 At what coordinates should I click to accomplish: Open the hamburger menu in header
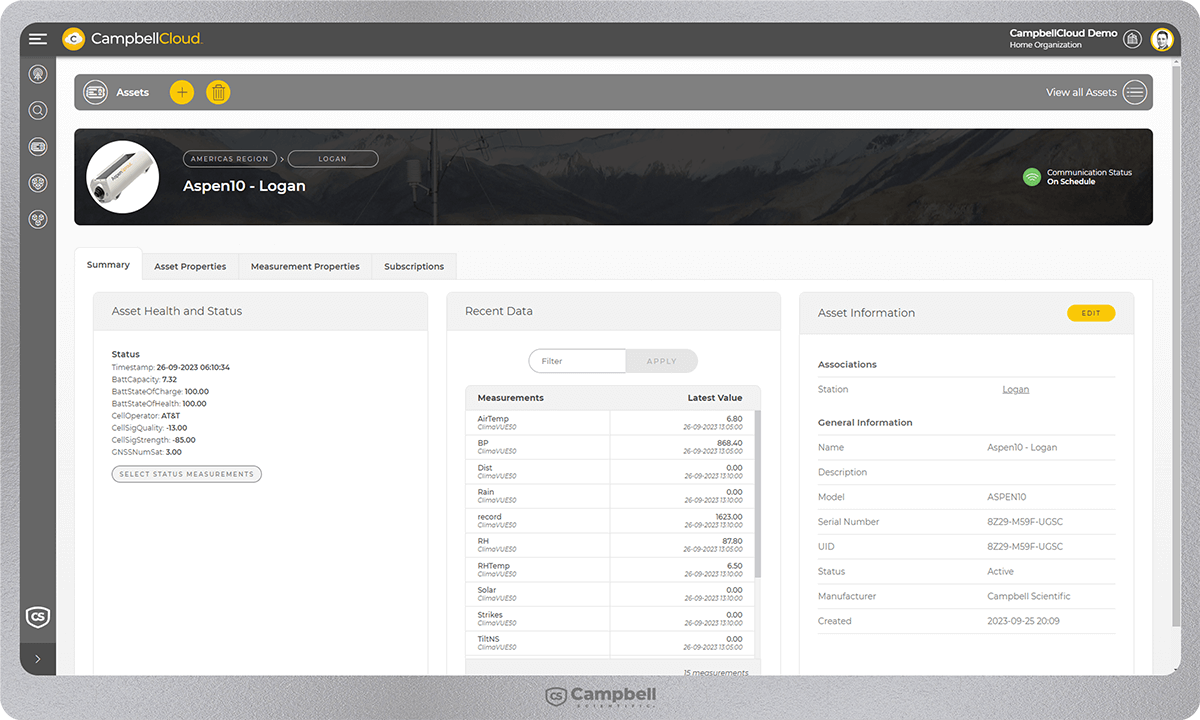point(38,39)
